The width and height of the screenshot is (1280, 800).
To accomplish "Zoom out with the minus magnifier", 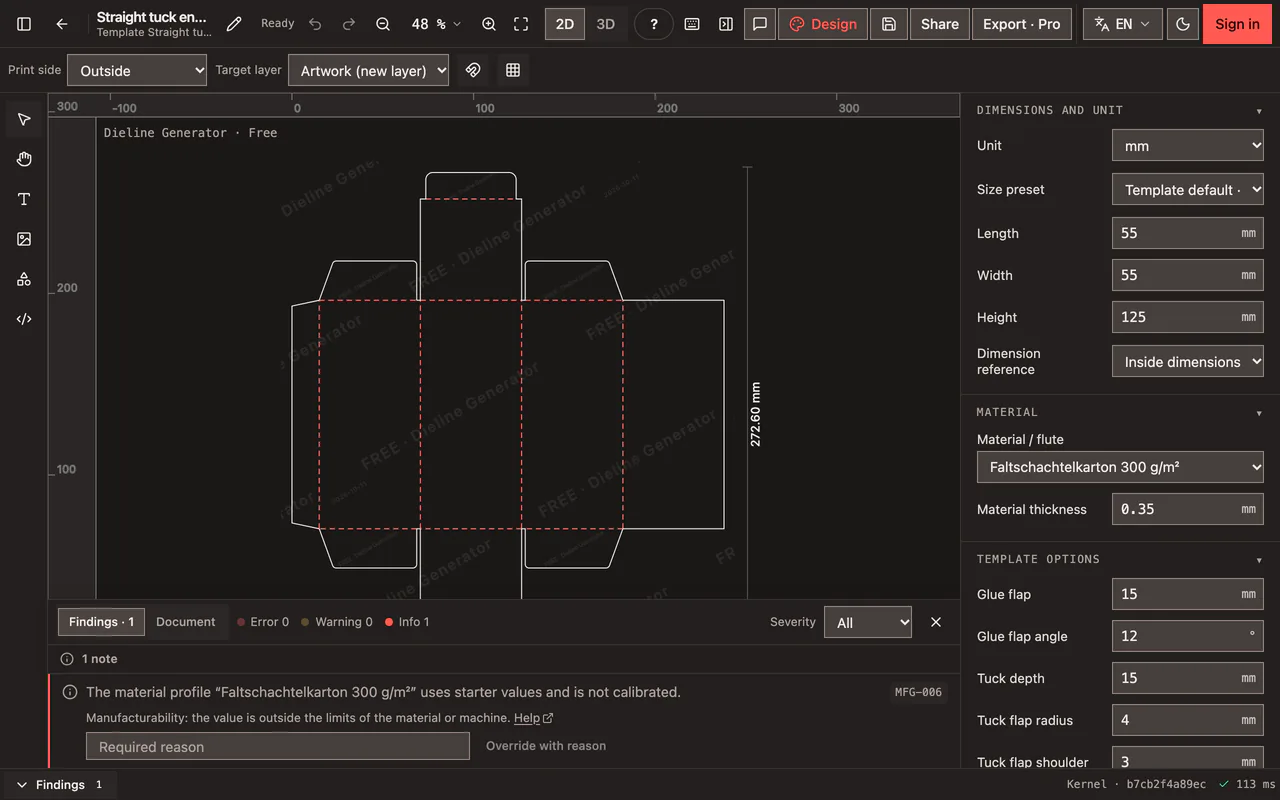I will pyautogui.click(x=383, y=24).
